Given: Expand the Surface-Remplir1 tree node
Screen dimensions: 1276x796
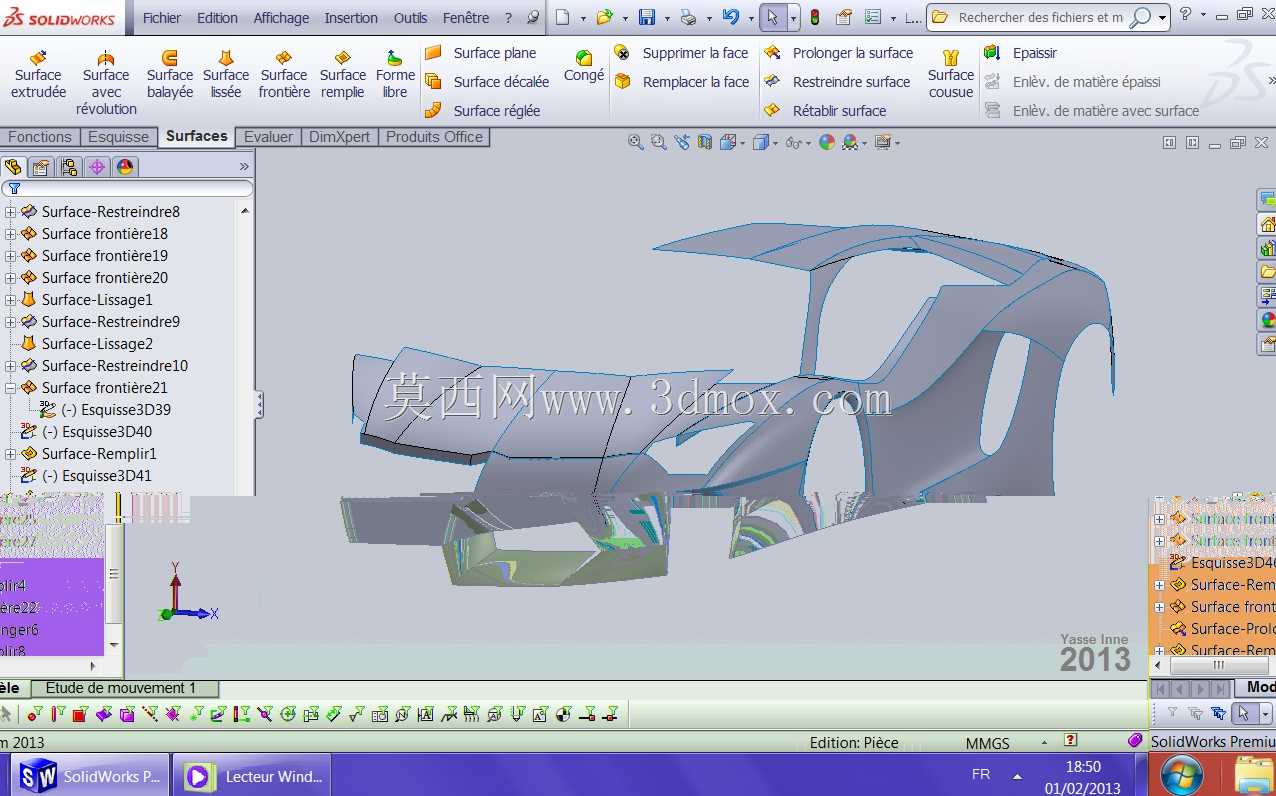Looking at the screenshot, I should pyautogui.click(x=11, y=454).
